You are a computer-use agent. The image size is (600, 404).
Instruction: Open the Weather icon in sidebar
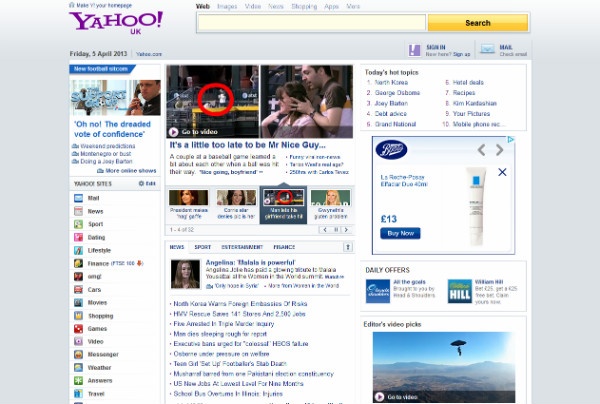[x=78, y=367]
